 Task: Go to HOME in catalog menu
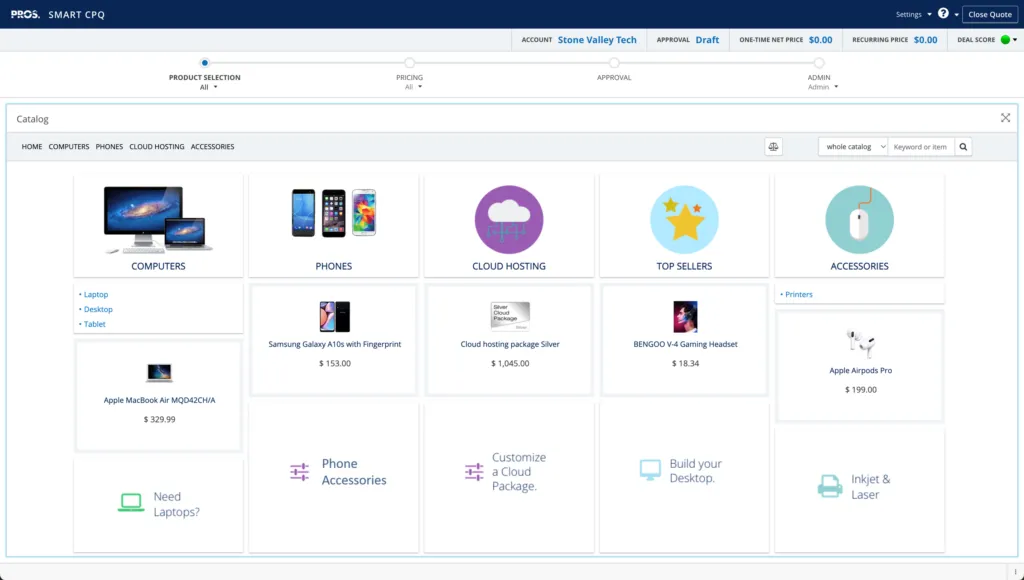pyautogui.click(x=32, y=147)
